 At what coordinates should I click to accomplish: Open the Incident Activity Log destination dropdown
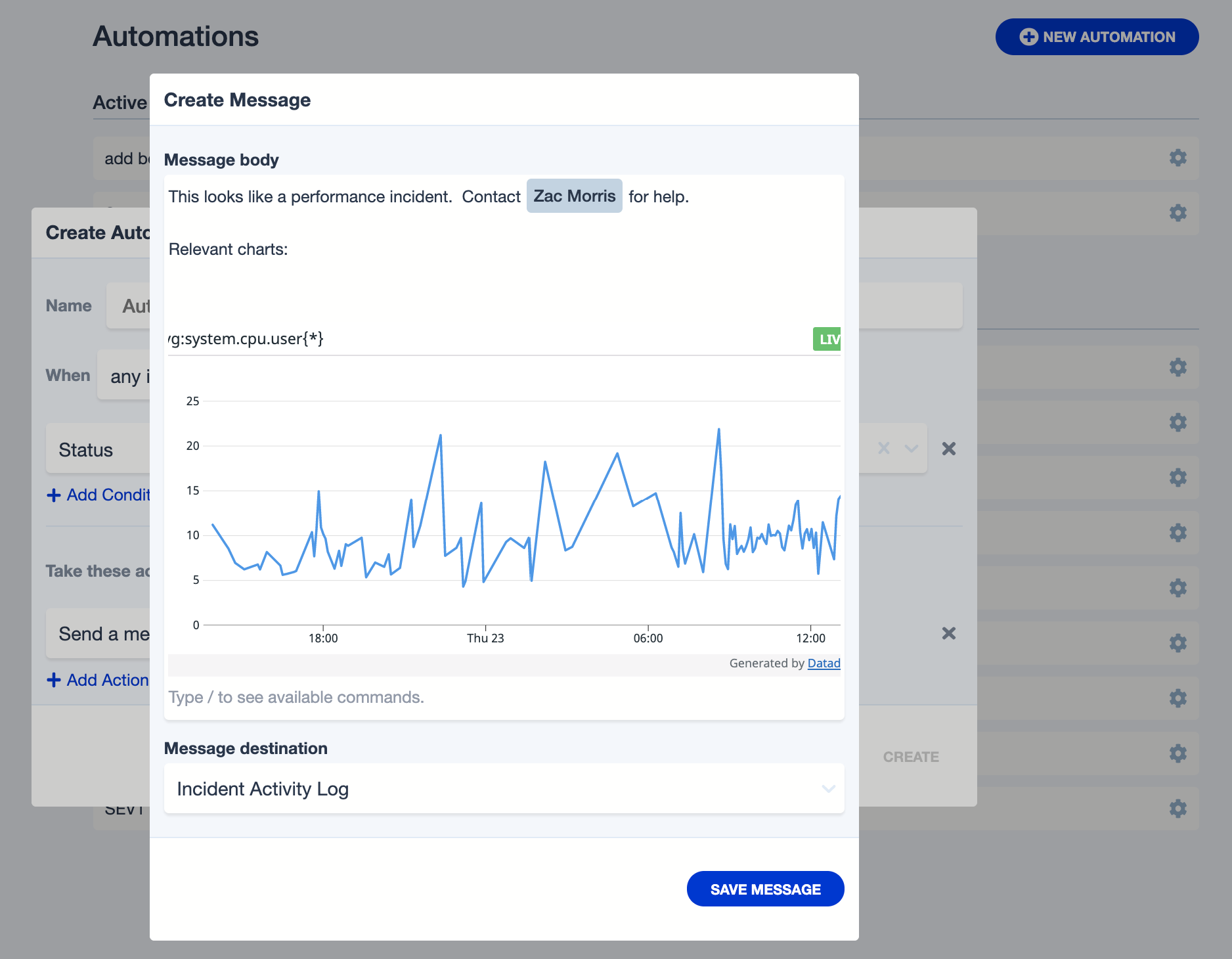point(504,788)
